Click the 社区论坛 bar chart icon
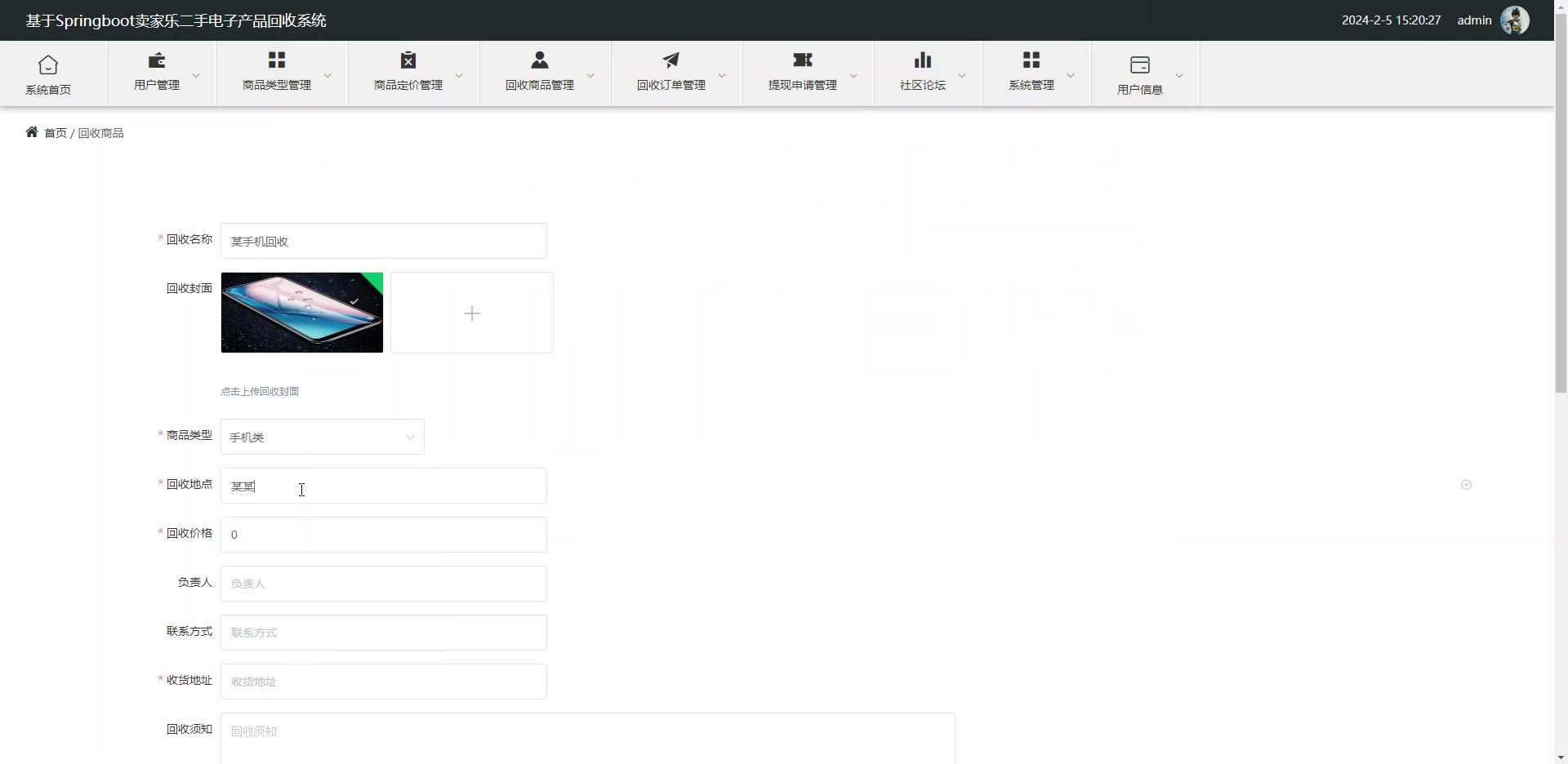This screenshot has width=1568, height=764. click(923, 60)
